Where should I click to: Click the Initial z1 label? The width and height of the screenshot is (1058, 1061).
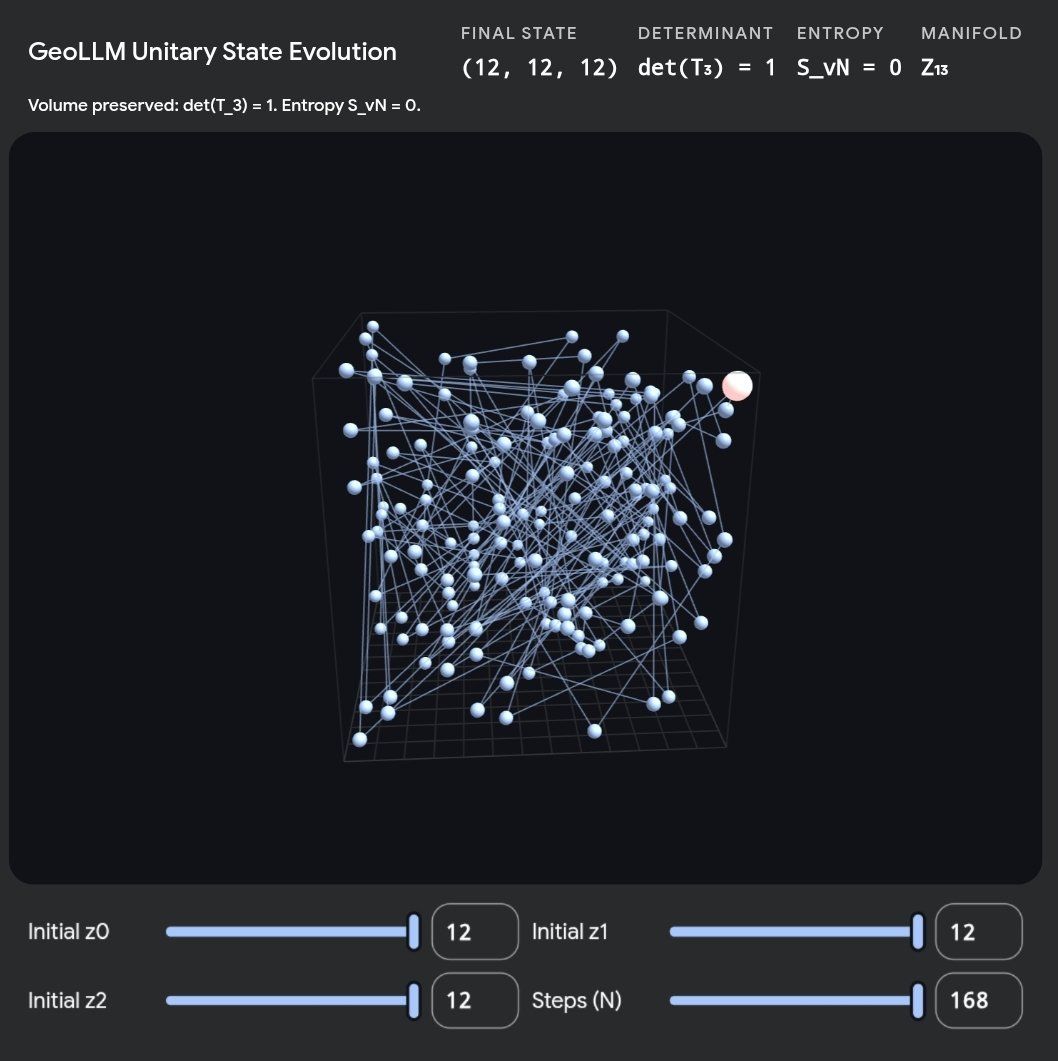tap(570, 932)
